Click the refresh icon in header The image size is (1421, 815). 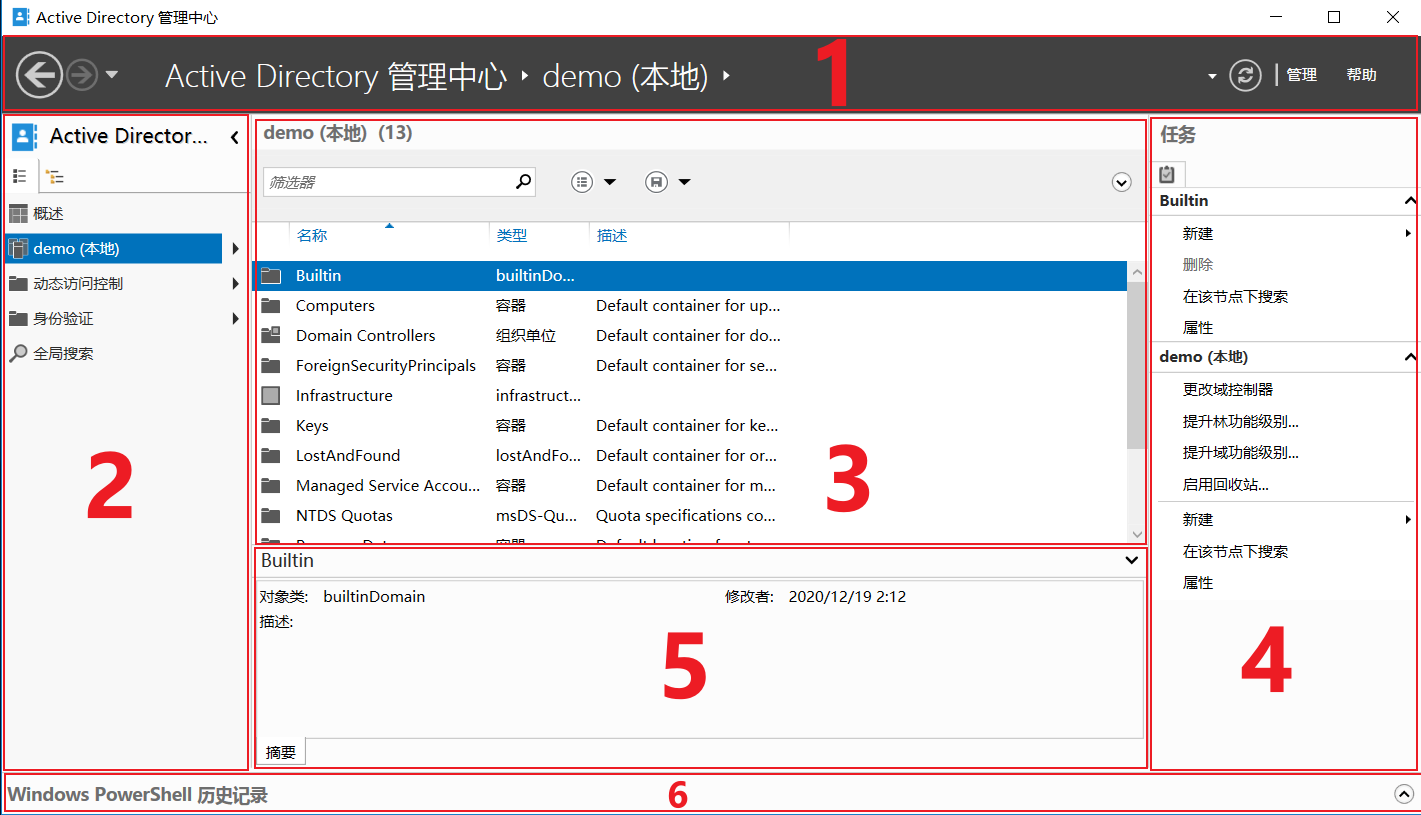(x=1245, y=75)
